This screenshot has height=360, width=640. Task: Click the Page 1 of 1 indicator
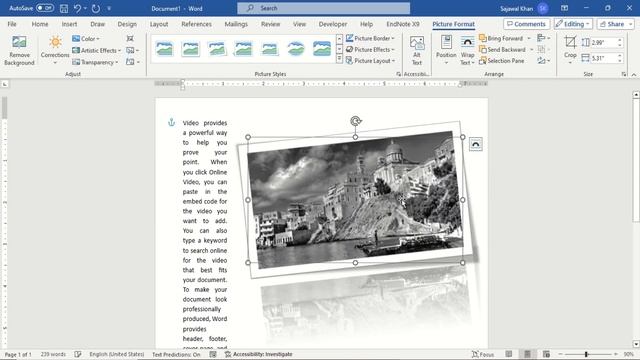(18, 354)
